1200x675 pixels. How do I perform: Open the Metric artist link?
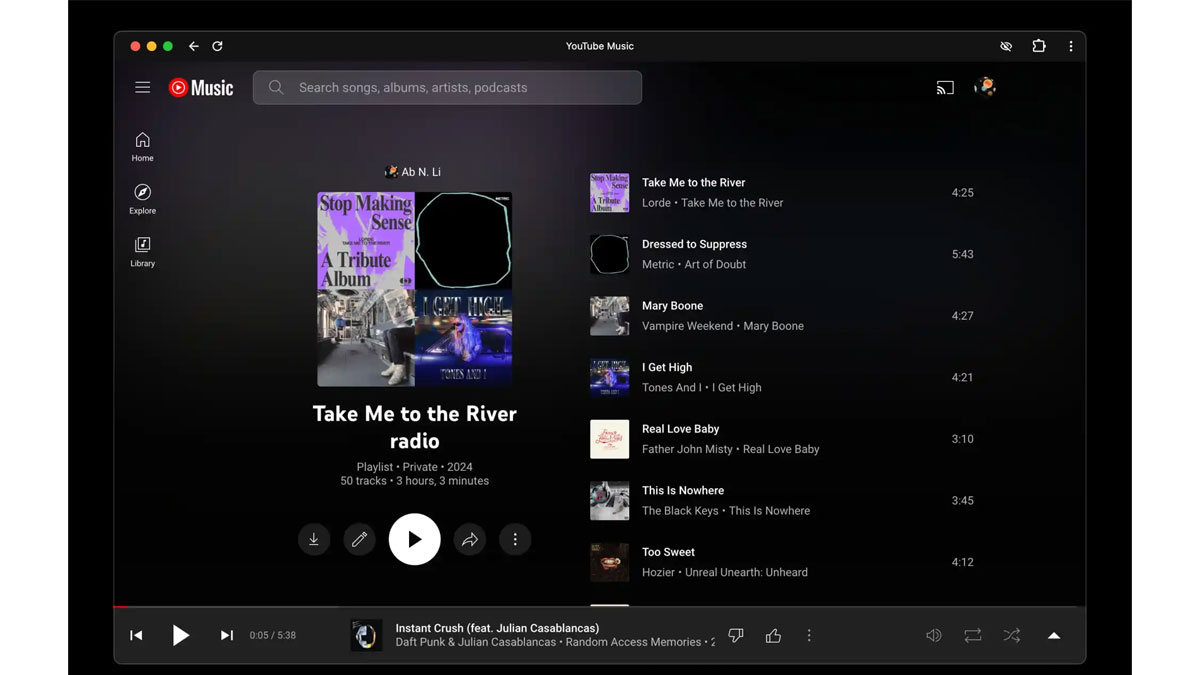pyautogui.click(x=658, y=265)
